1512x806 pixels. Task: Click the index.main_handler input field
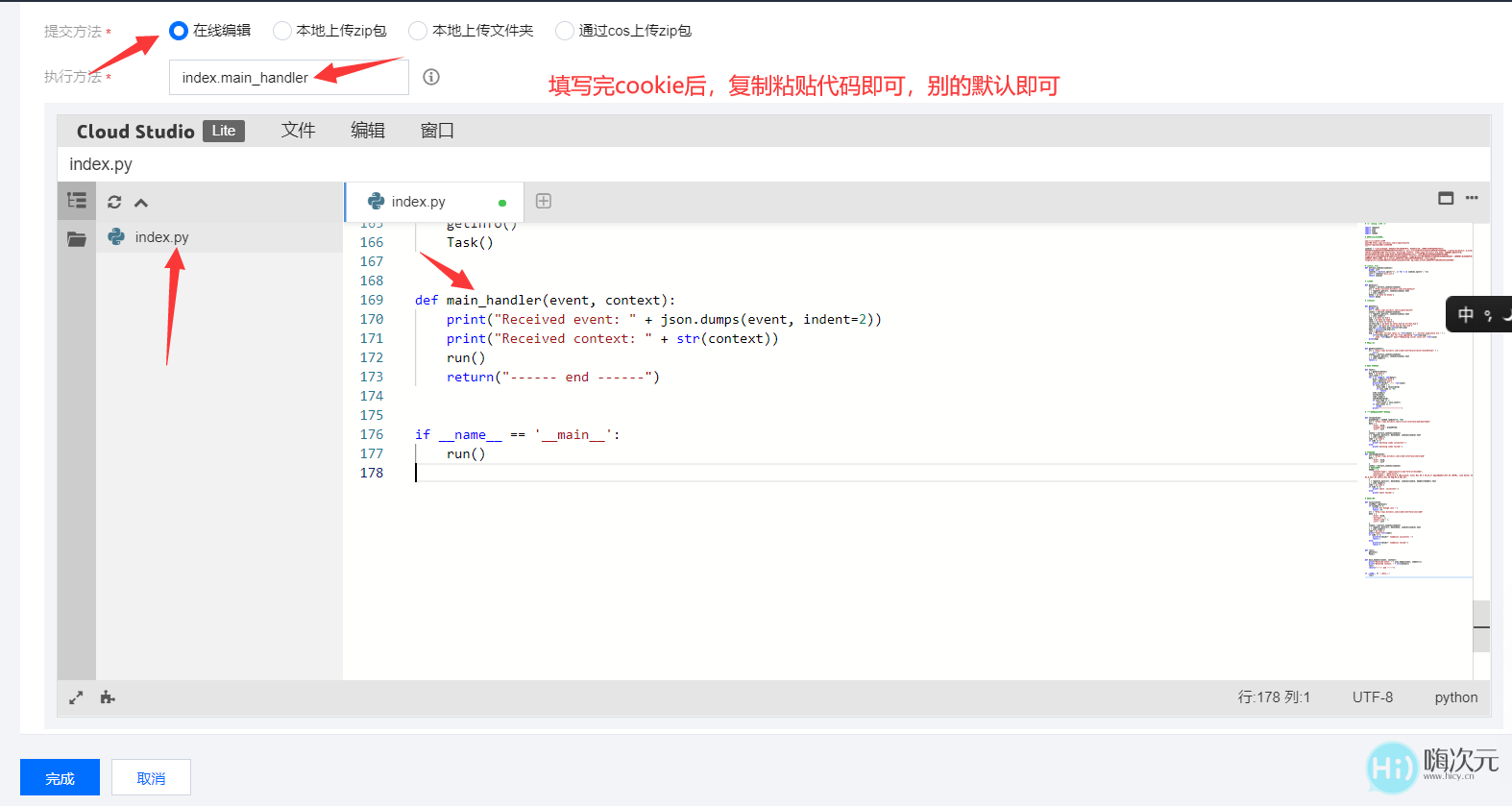[288, 78]
